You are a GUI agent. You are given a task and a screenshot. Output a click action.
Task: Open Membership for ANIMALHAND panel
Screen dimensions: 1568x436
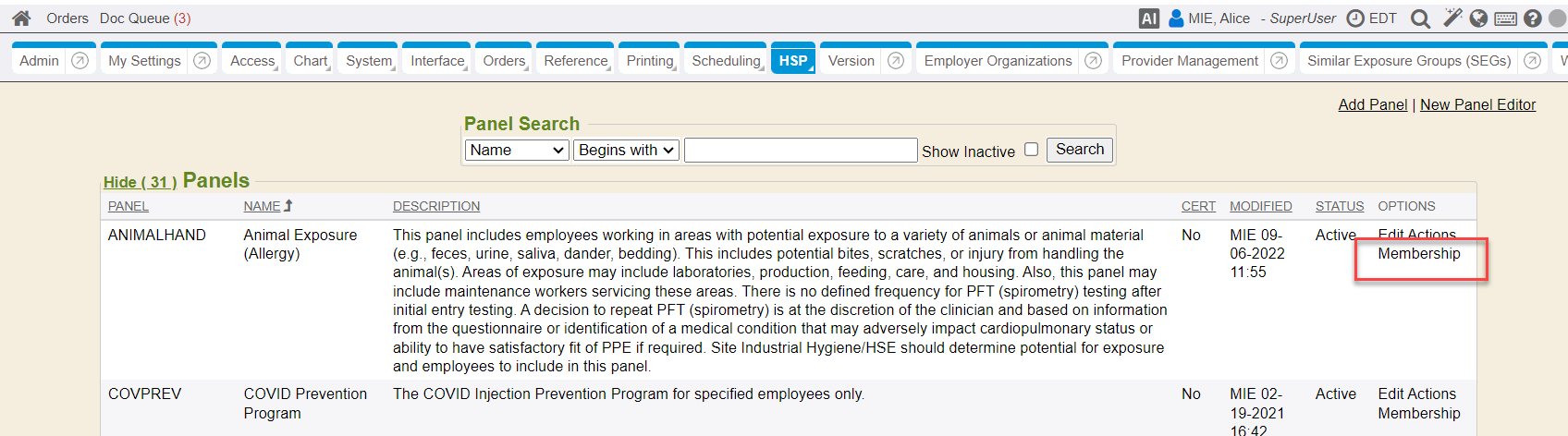1418,254
